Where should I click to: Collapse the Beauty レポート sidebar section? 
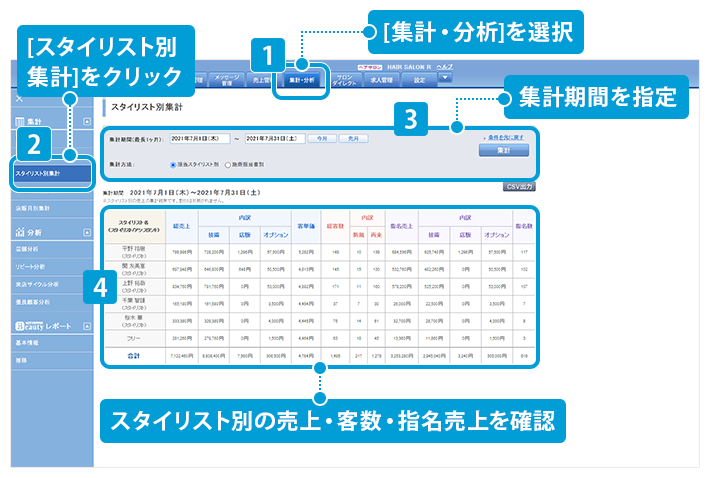(86, 326)
